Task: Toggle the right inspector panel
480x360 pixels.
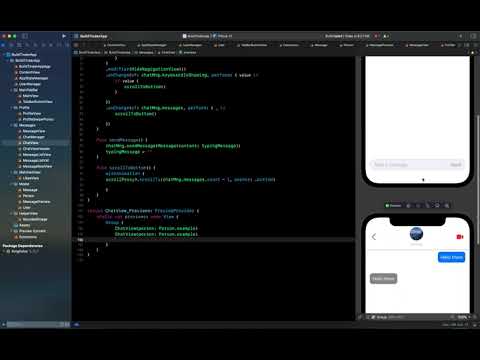Action: tap(473, 36)
